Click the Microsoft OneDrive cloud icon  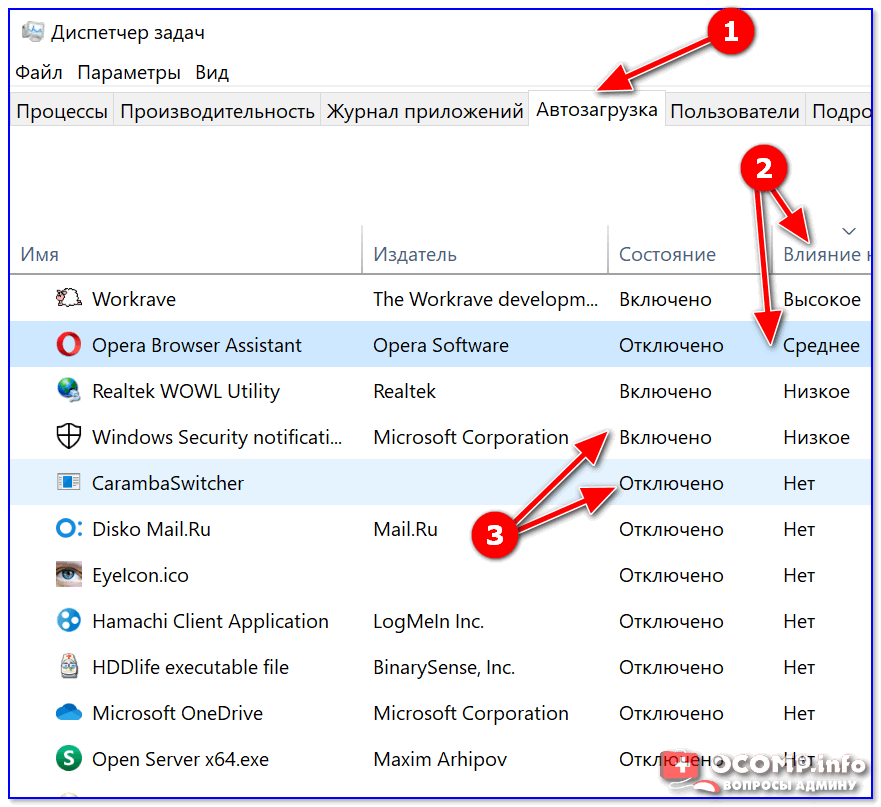pyautogui.click(x=69, y=713)
